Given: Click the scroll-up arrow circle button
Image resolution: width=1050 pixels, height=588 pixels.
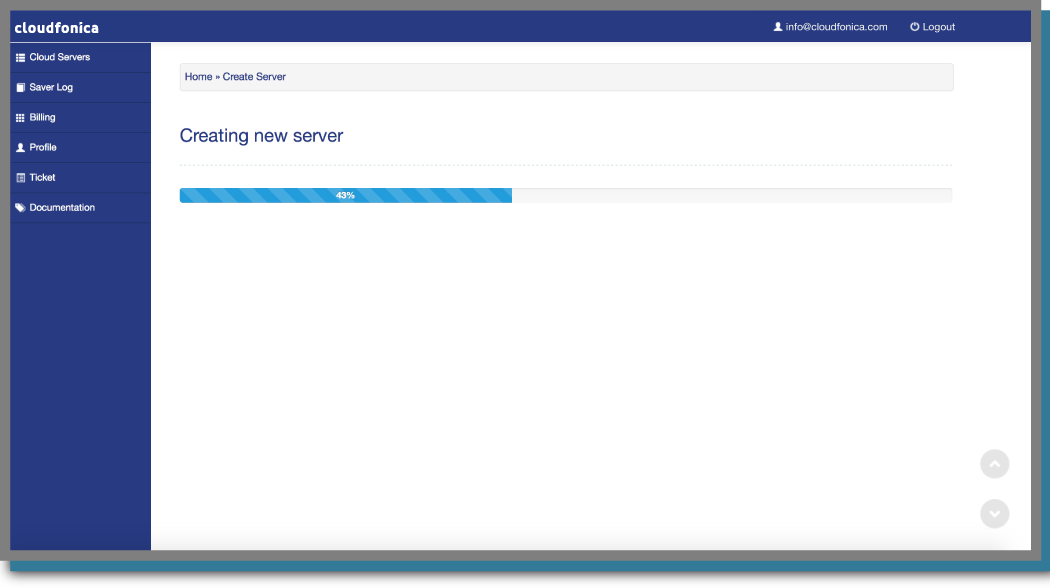Looking at the screenshot, I should click(x=994, y=464).
